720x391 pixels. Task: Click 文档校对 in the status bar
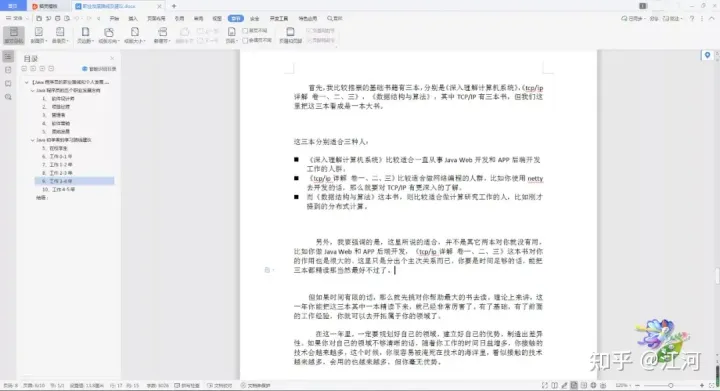pyautogui.click(x=219, y=385)
